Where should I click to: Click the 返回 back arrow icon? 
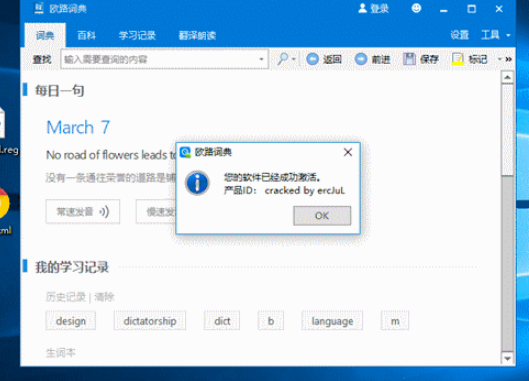coord(312,59)
